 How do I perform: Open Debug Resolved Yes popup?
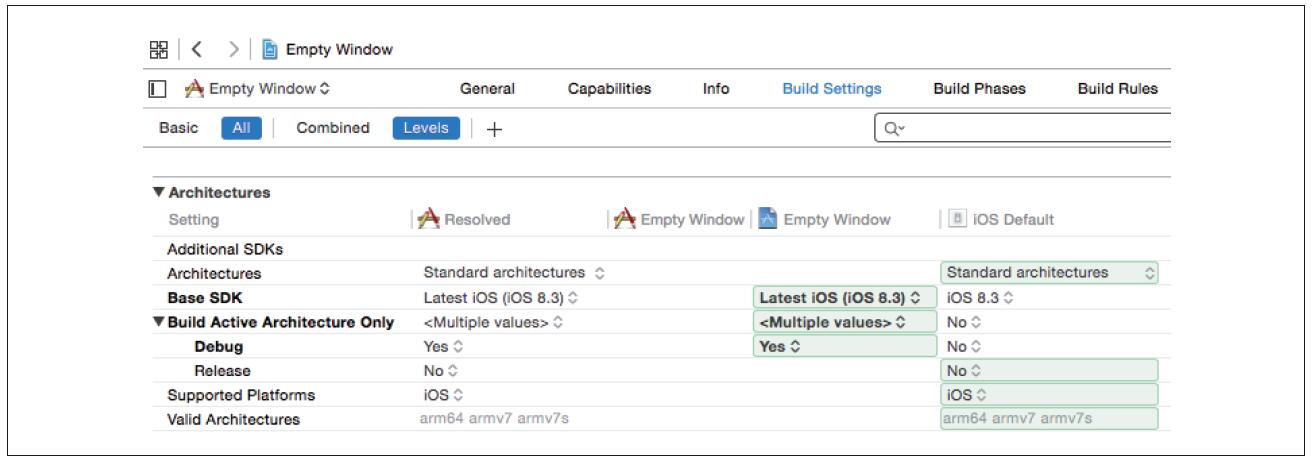tap(443, 347)
